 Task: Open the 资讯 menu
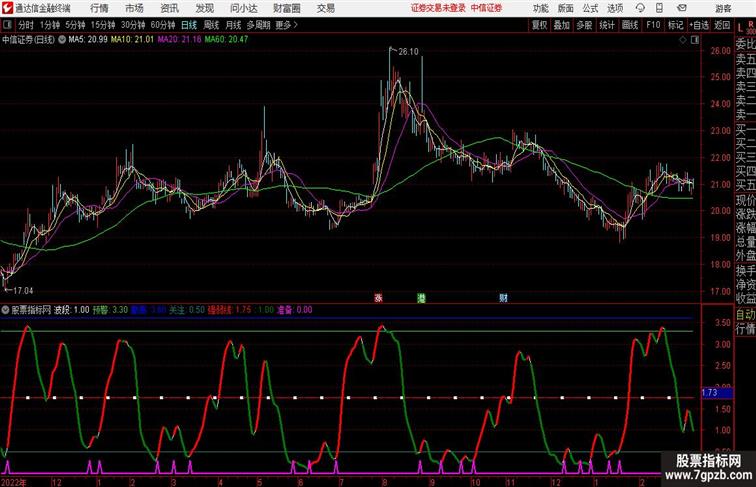click(x=169, y=8)
